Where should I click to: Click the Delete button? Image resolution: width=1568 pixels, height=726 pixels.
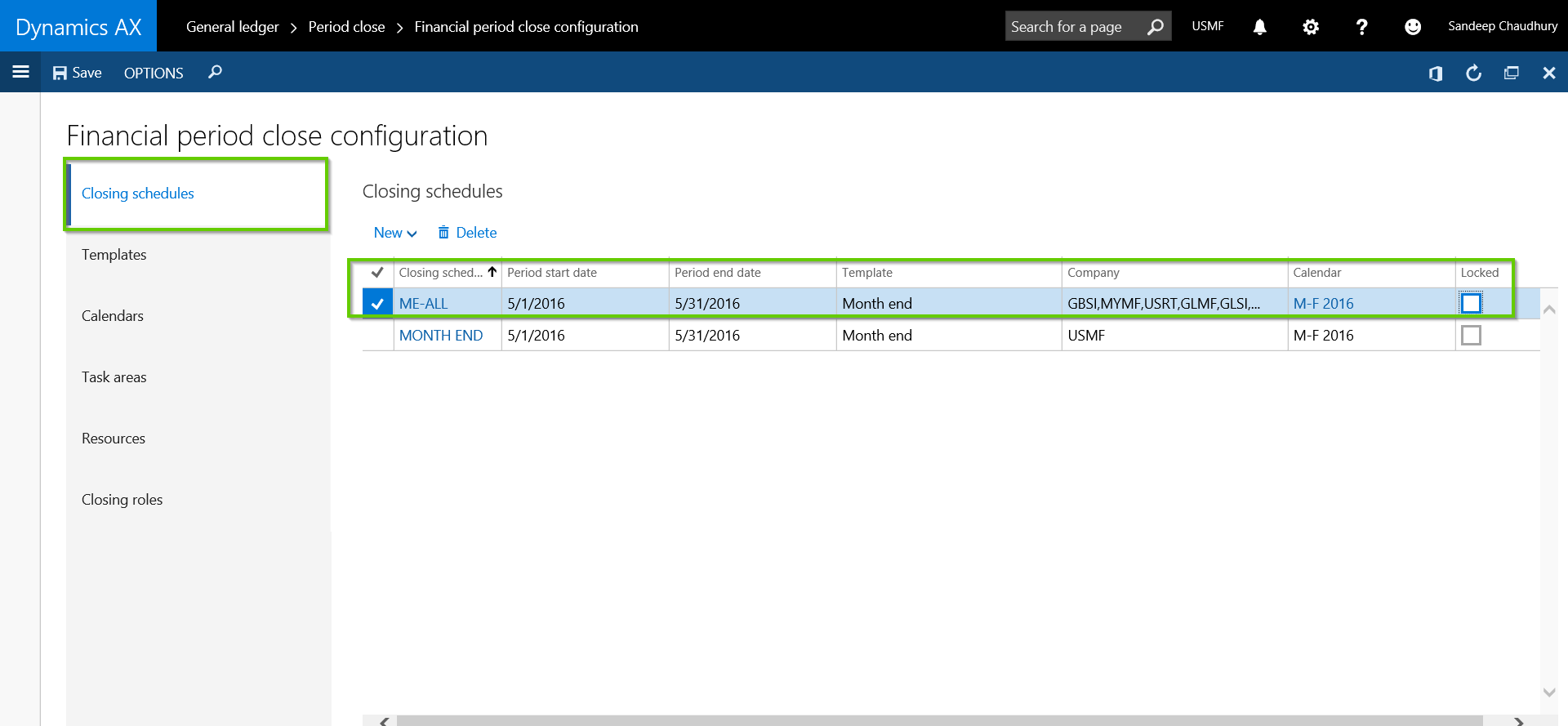(x=467, y=233)
